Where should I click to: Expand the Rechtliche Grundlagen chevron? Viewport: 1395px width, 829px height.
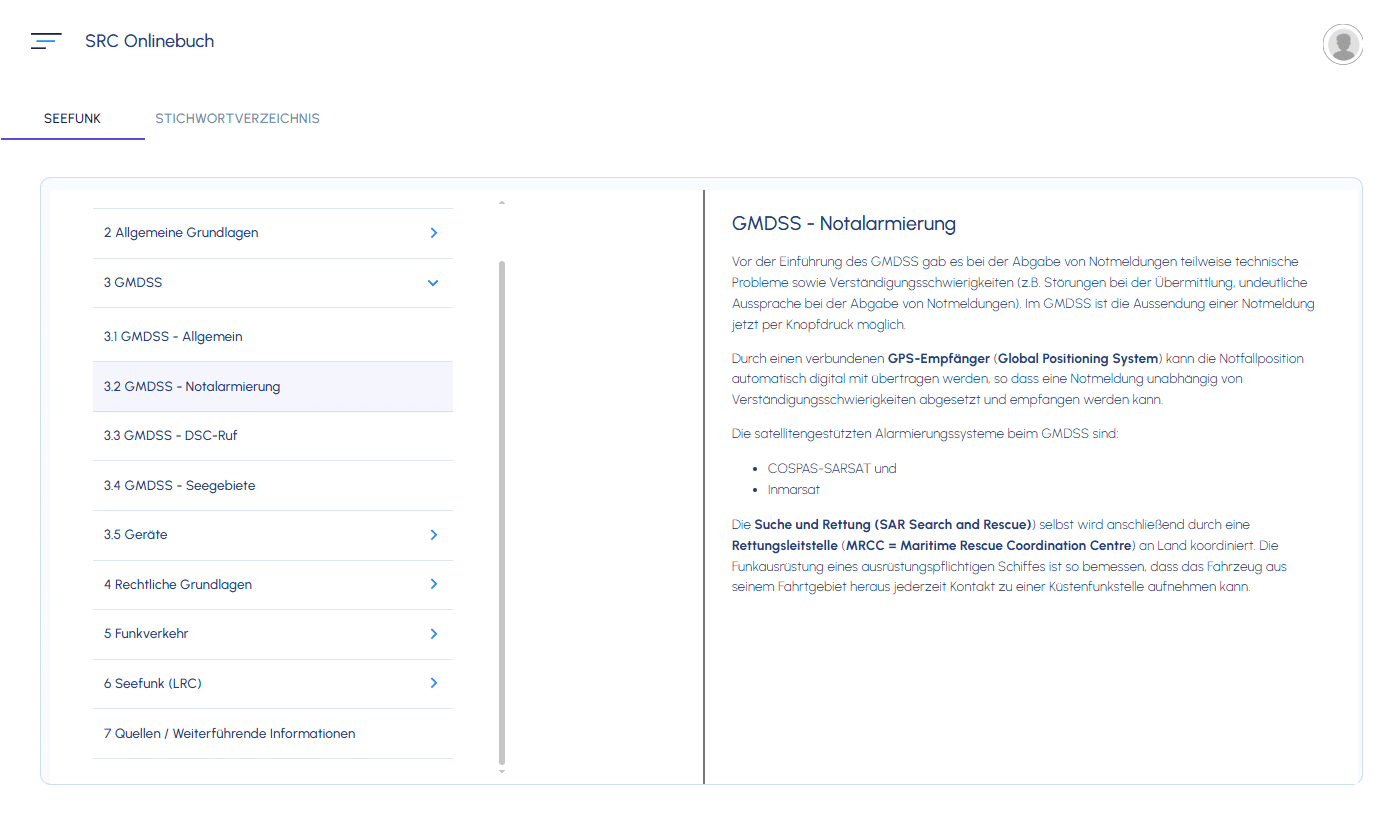click(x=433, y=584)
